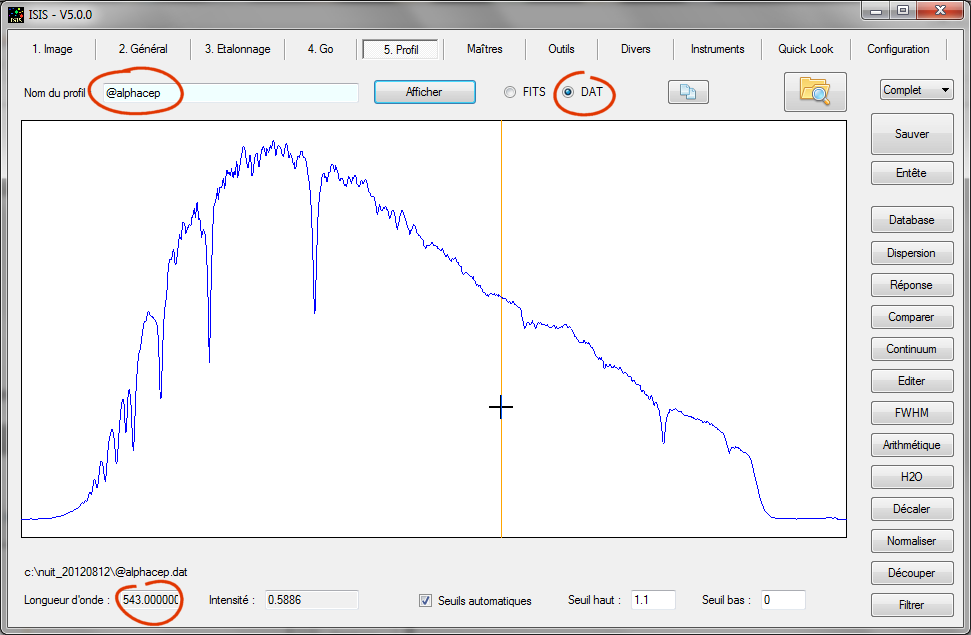Click the Sauver button

point(912,134)
